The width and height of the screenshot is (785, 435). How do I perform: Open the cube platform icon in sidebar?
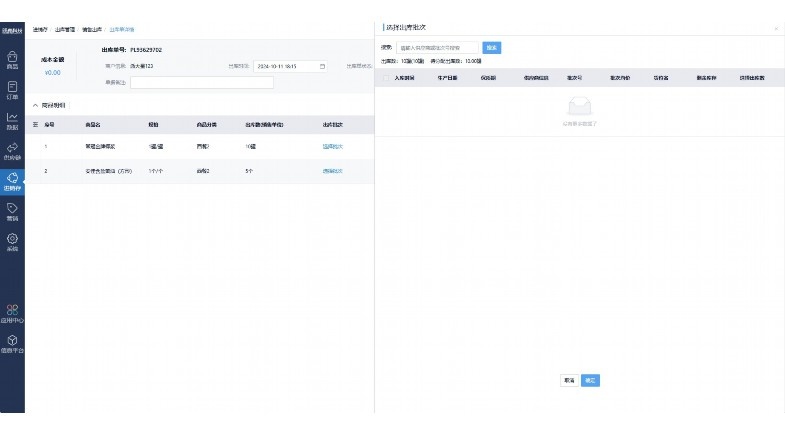[12, 344]
